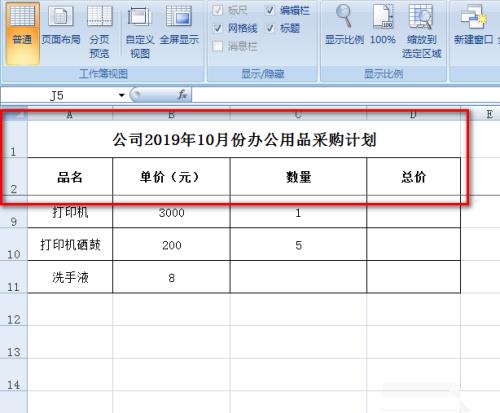The height and width of the screenshot is (413, 500).
Task: Select the 数量 header cell
Action: 298,176
